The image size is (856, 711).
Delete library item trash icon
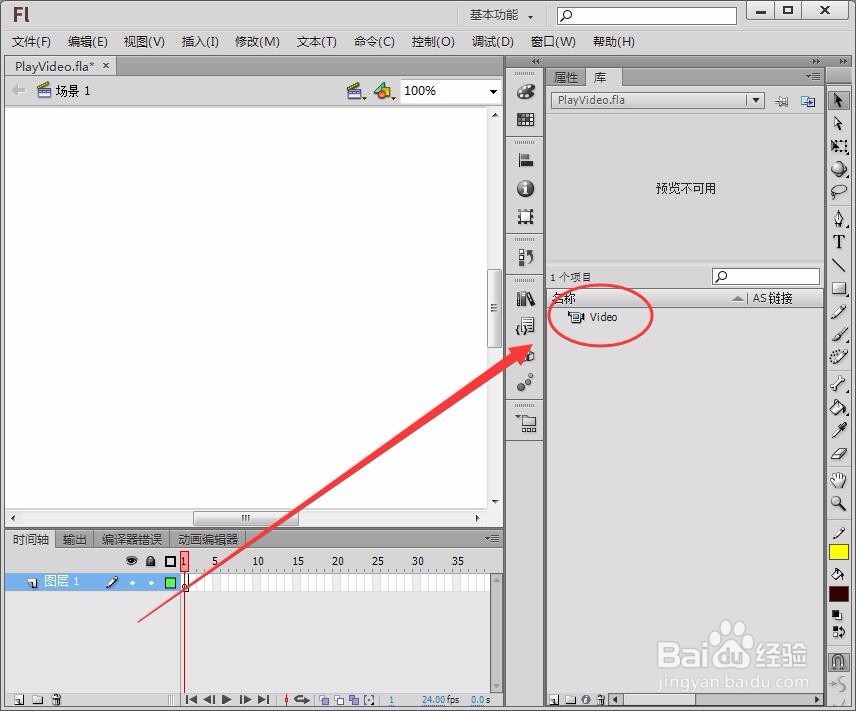[601, 700]
